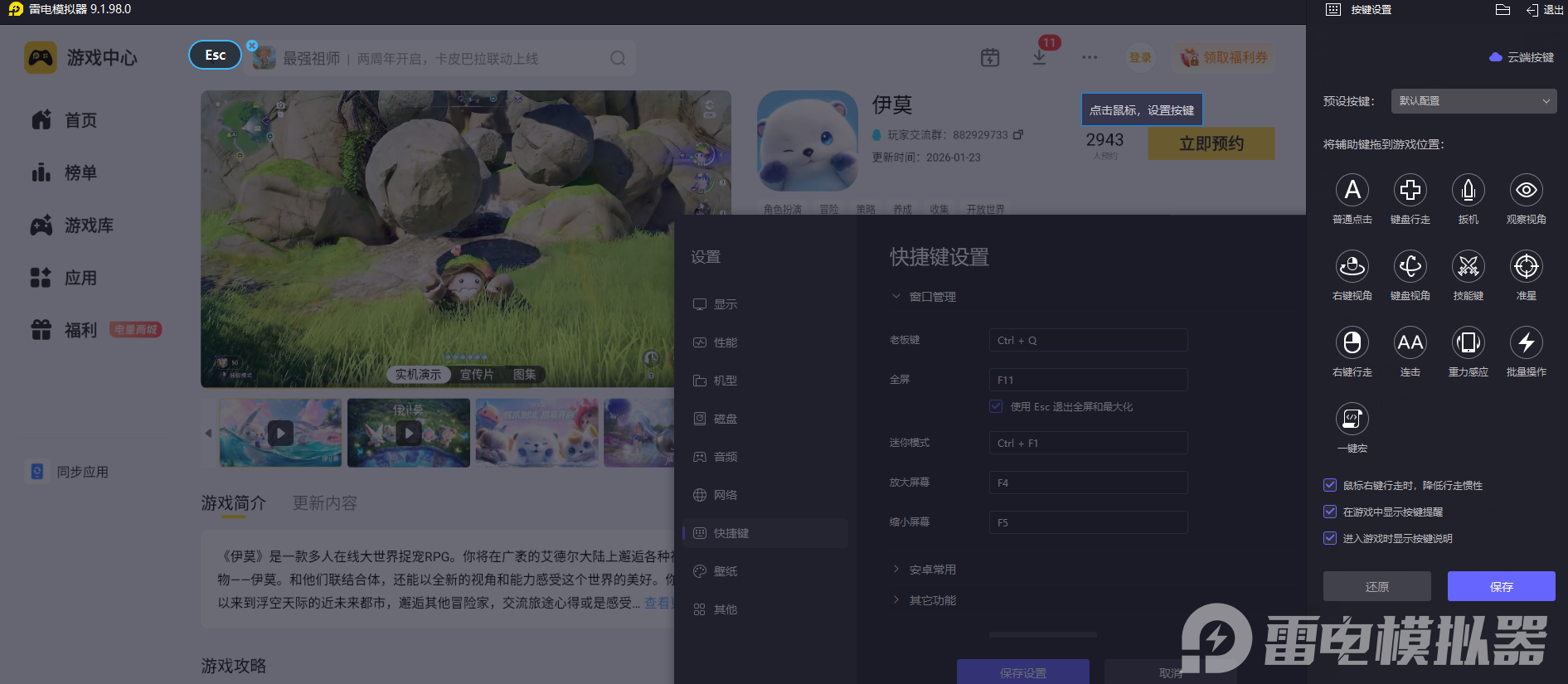The width and height of the screenshot is (1568, 684).
Task: Click the 还原 restore button
Action: click(1376, 586)
